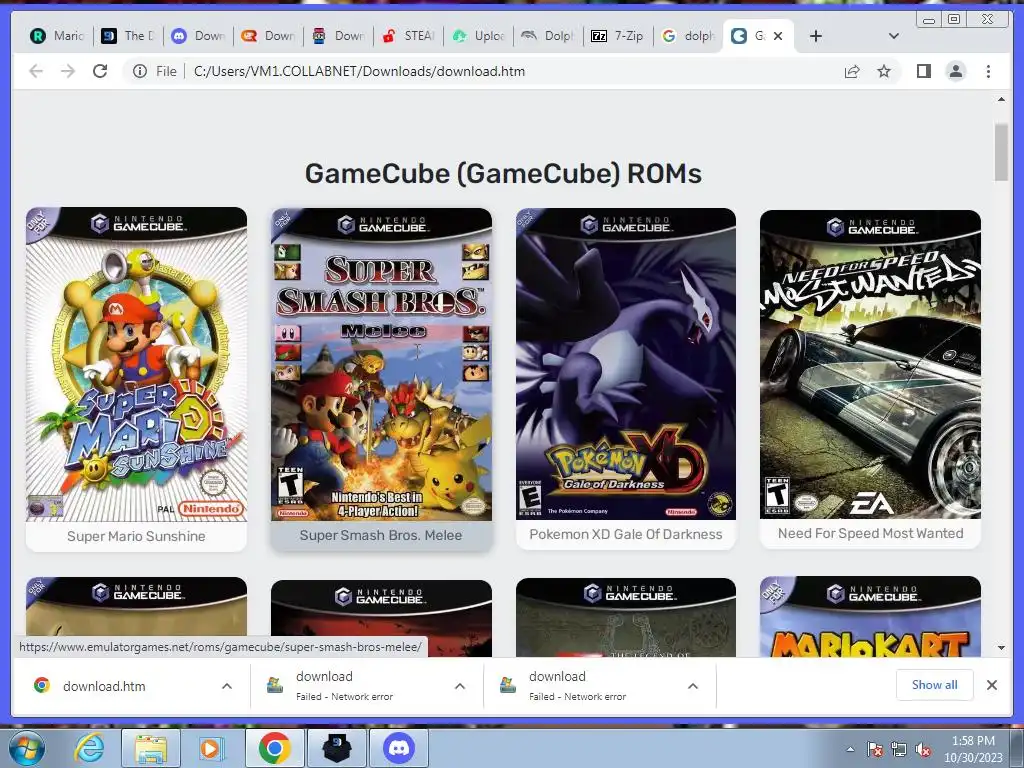Share this page icon in address bar

pos(852,71)
